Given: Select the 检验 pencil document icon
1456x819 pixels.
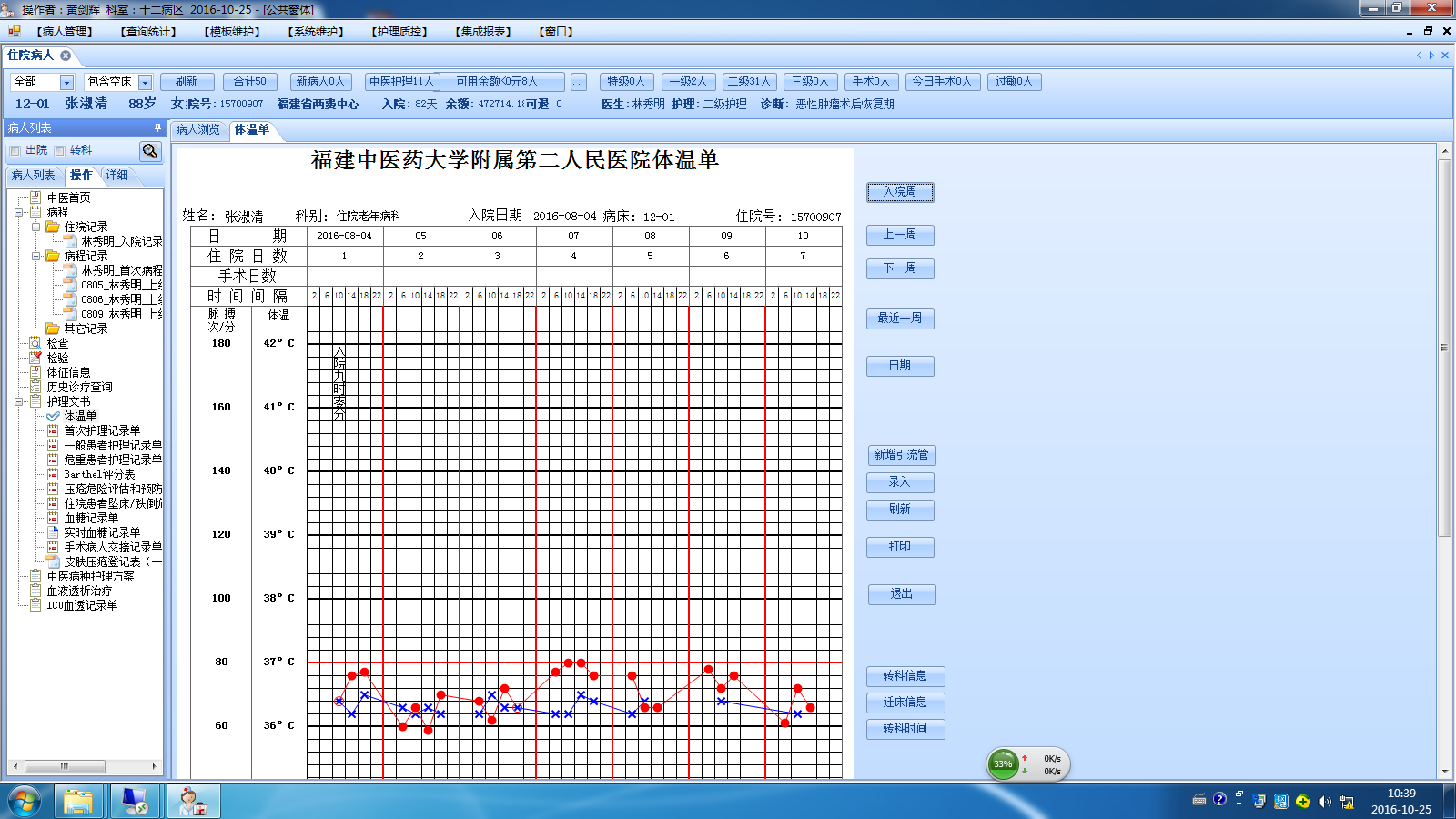Looking at the screenshot, I should (x=35, y=358).
